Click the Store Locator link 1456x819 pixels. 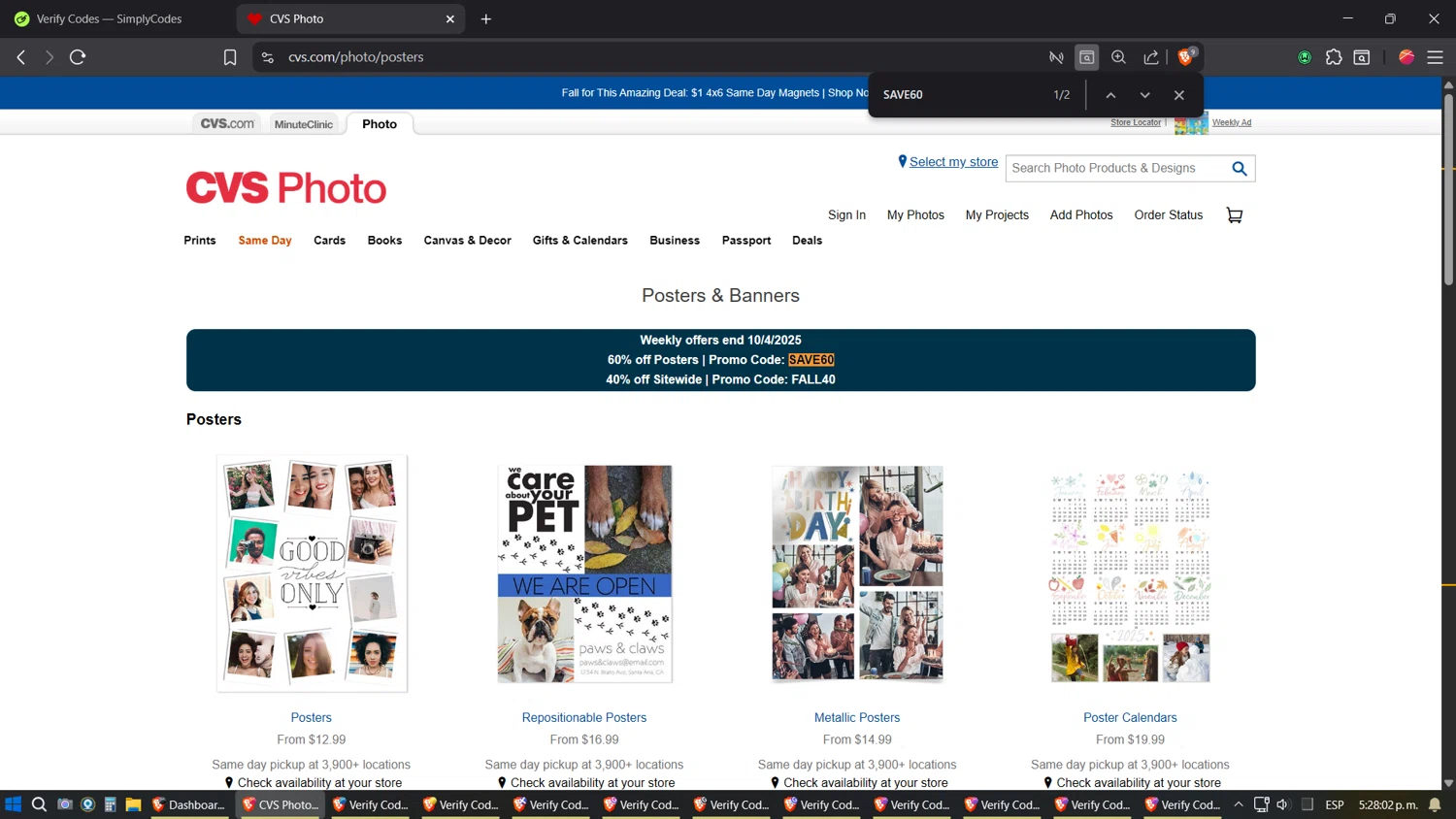(x=1136, y=122)
